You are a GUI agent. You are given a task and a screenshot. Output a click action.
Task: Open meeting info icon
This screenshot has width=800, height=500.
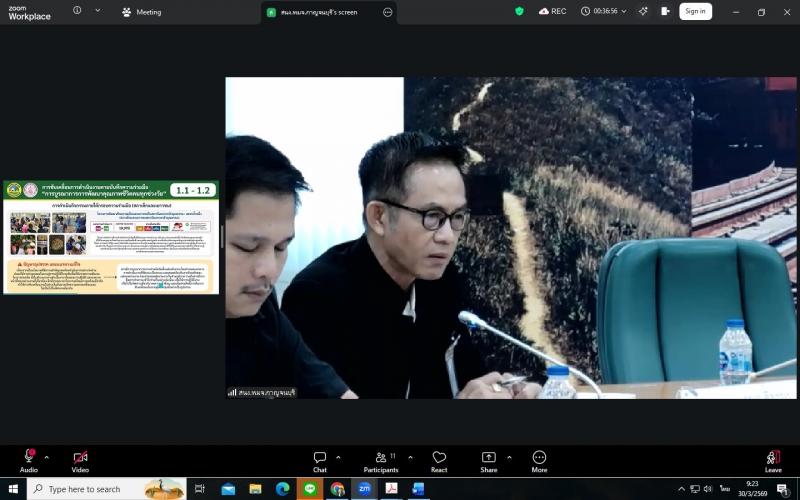pos(77,10)
